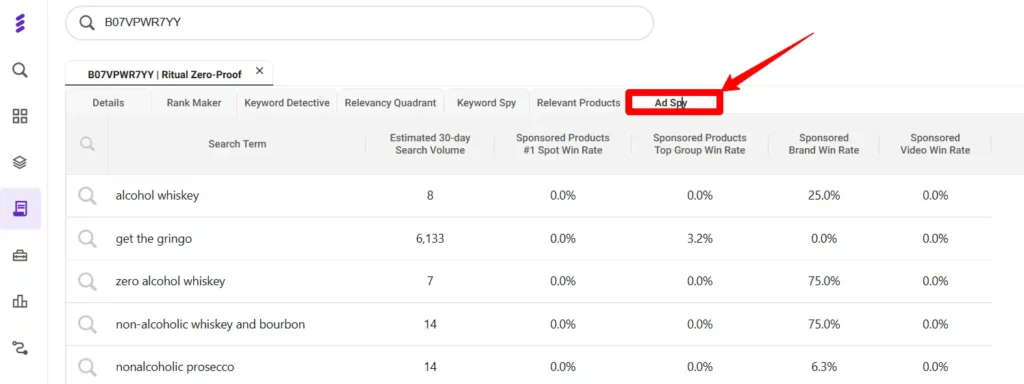Open the bar chart icon in sidebar
1024x384 pixels.
[20, 301]
